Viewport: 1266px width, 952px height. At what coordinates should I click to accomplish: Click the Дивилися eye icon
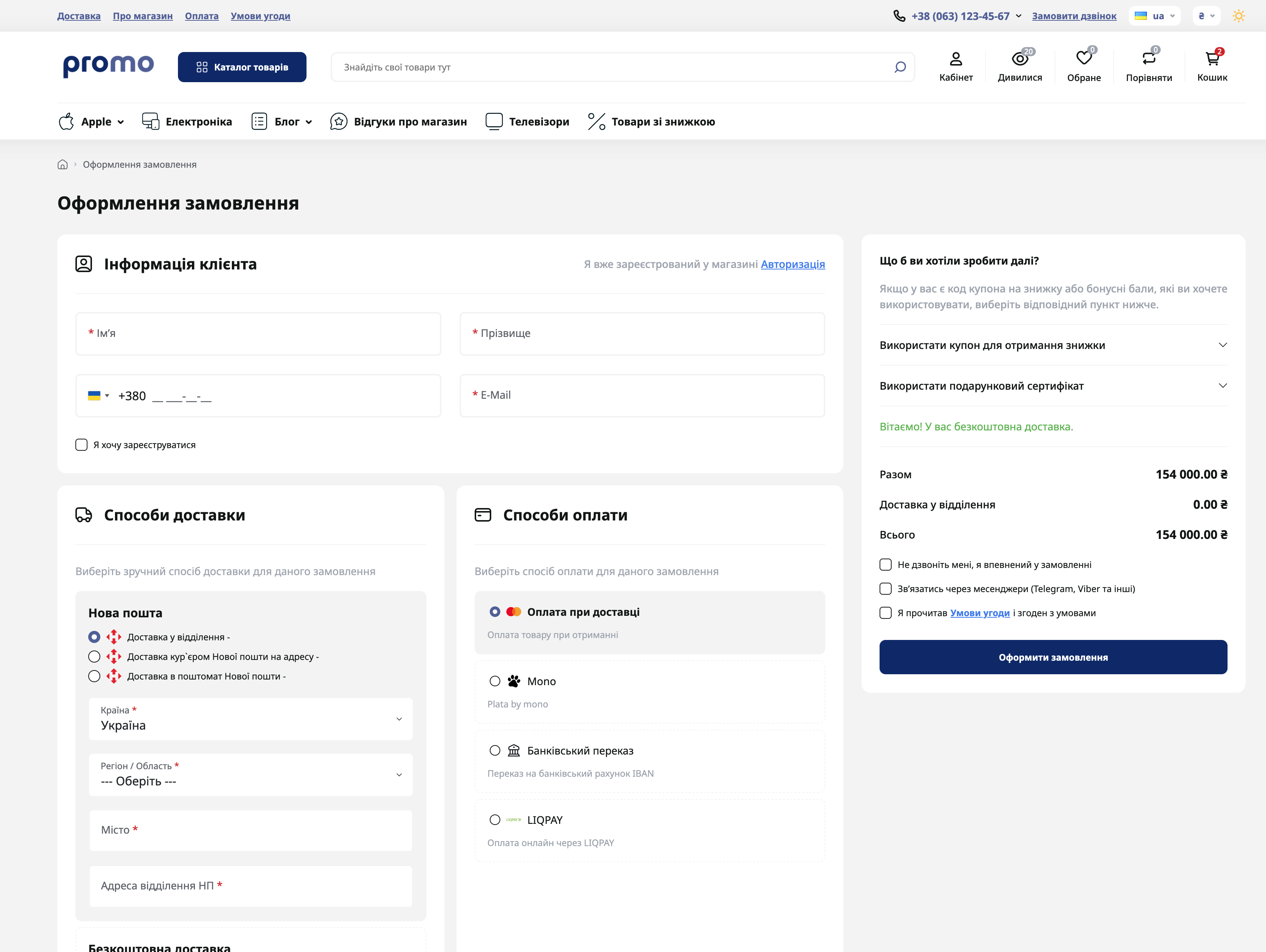(1019, 59)
